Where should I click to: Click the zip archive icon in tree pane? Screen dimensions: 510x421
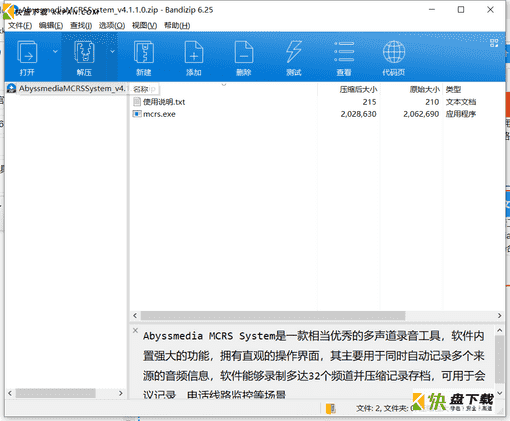(12, 88)
